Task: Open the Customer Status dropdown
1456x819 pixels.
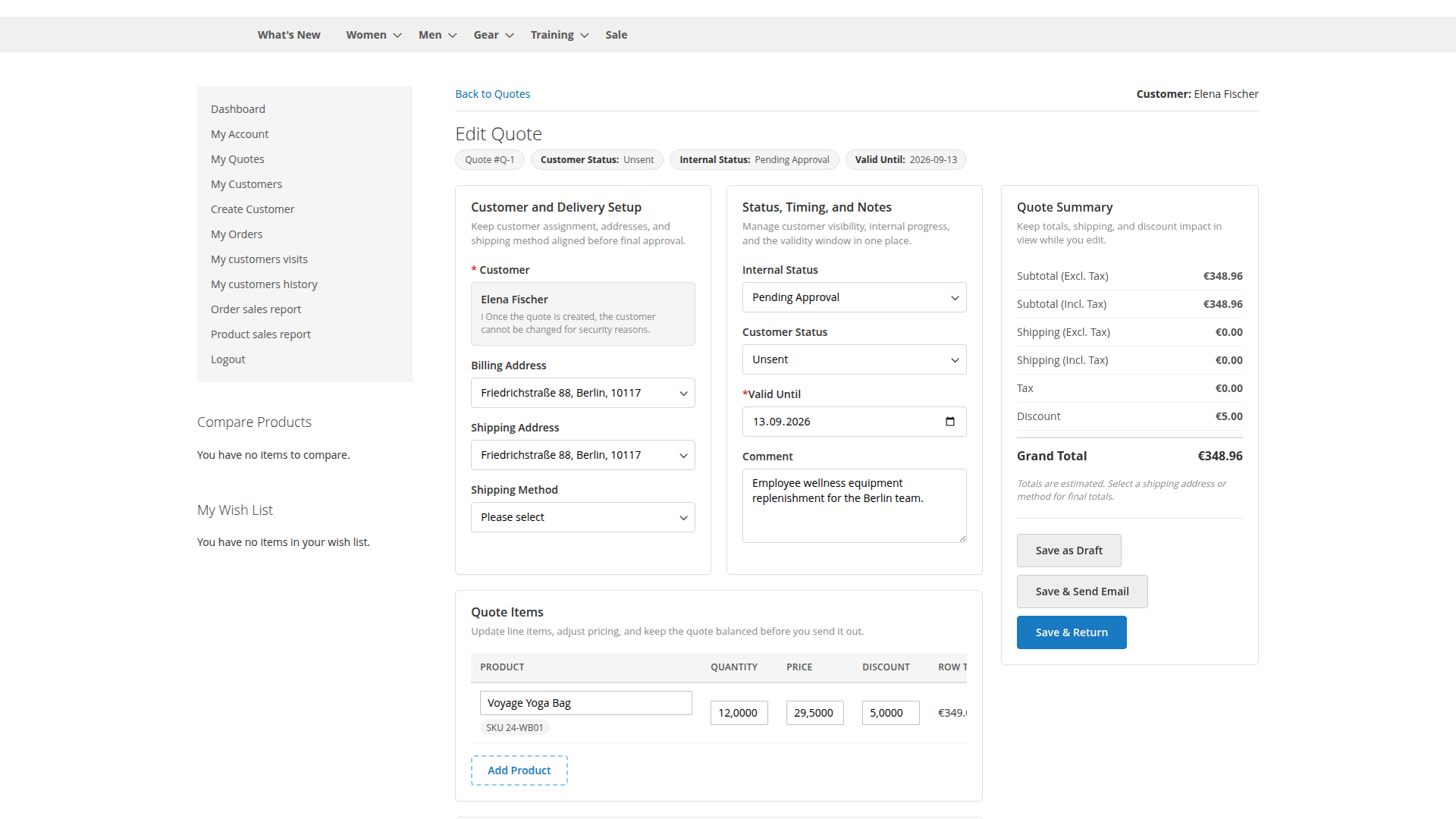Action: pyautogui.click(x=855, y=359)
